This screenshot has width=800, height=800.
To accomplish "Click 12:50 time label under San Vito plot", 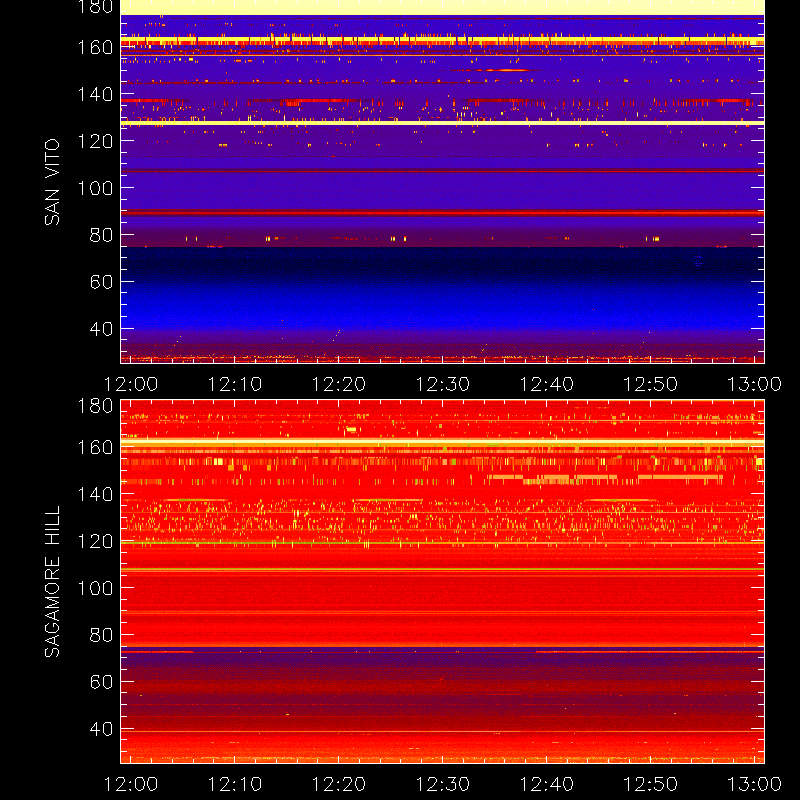I will 651,384.
